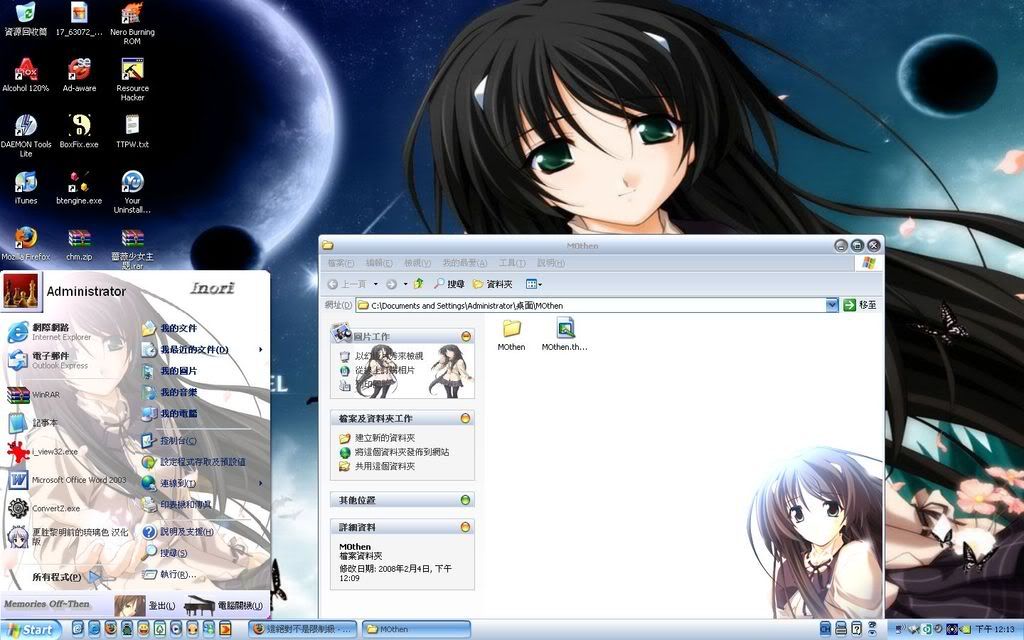This screenshot has width=1024, height=640.
Task: Click the 電腦關機(U) Shut Down button
Action: click(223, 606)
